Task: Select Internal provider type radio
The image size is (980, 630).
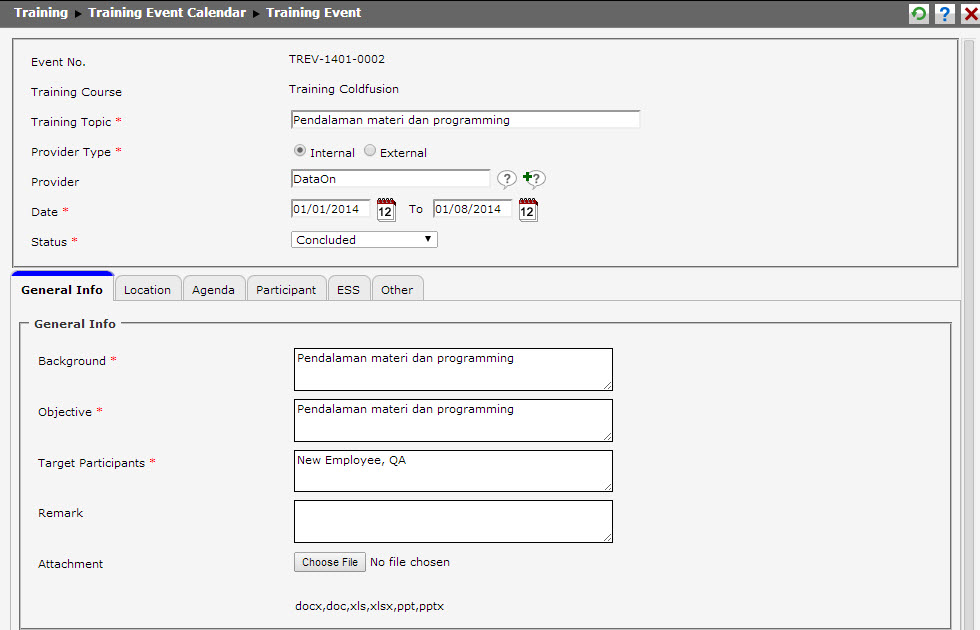Action: click(x=300, y=151)
